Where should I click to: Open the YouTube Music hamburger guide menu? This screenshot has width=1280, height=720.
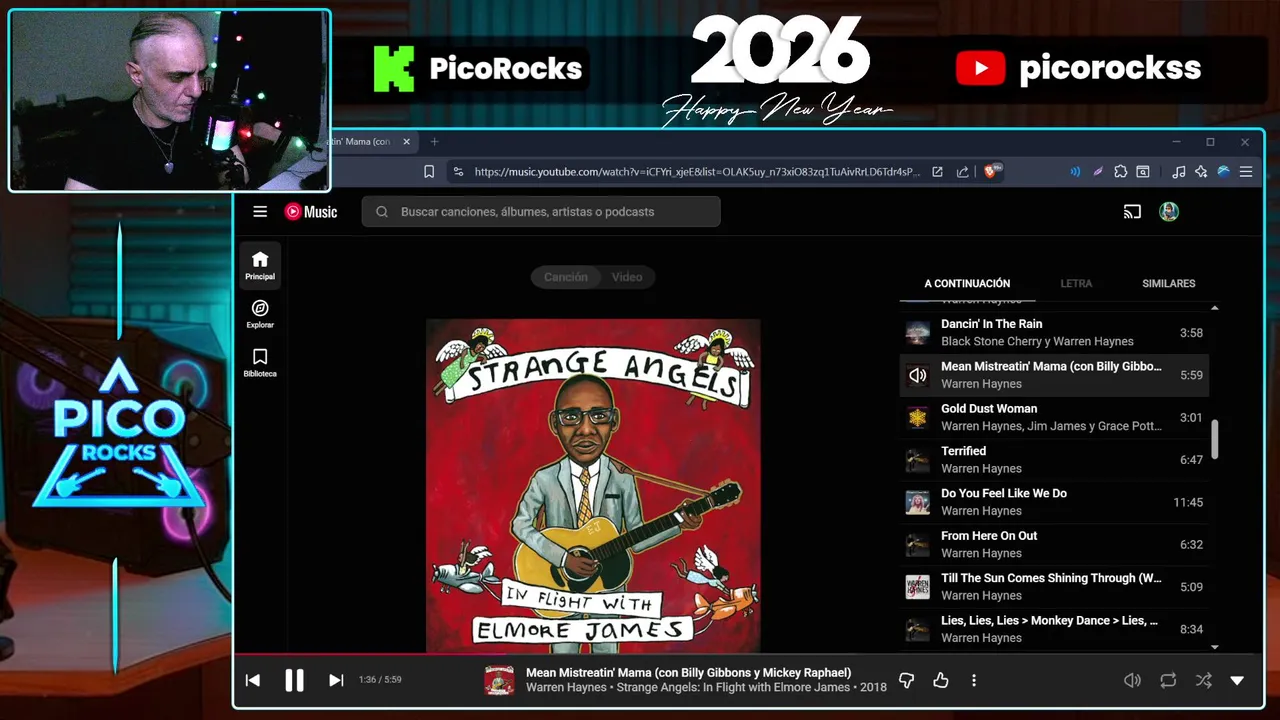[260, 212]
